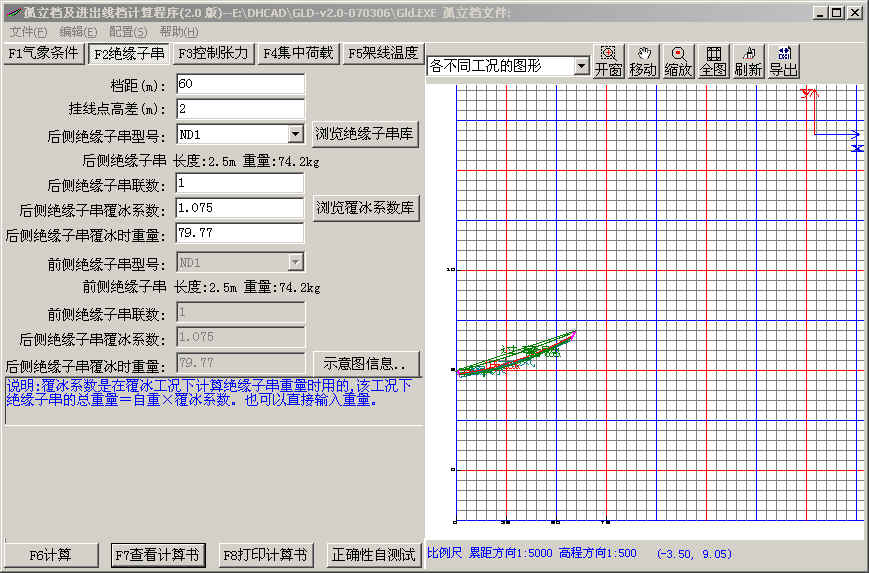This screenshot has height=573, width=869.
Task: Switch to the F4集中荷载 tab
Action: pyautogui.click(x=298, y=54)
